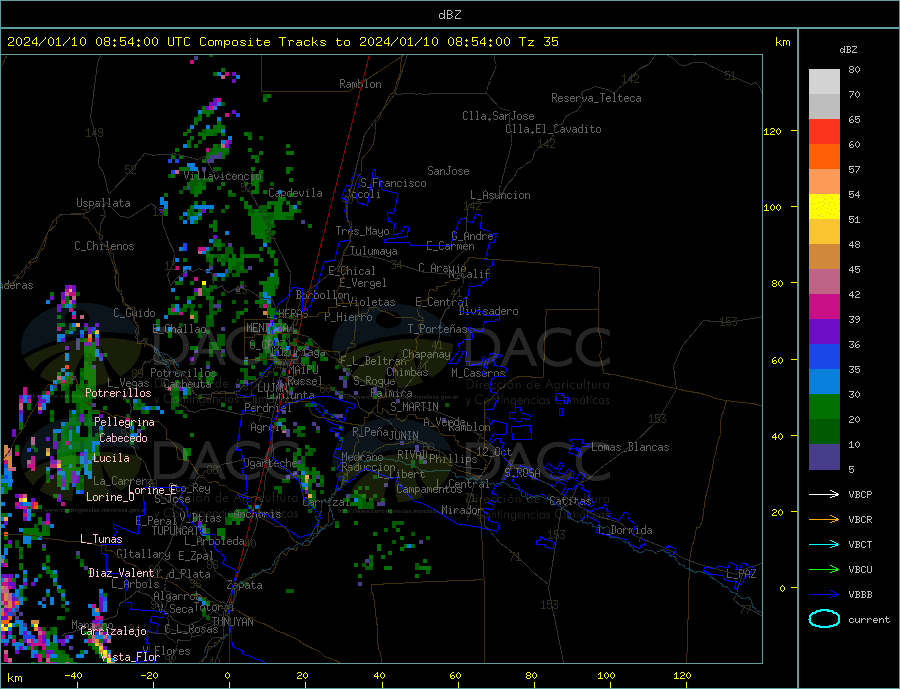Click the 'L_PAZ' map label

741,574
